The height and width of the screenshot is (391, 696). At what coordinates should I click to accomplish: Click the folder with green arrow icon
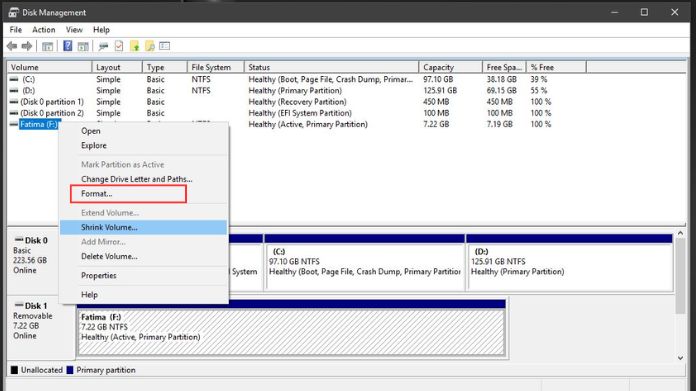134,46
